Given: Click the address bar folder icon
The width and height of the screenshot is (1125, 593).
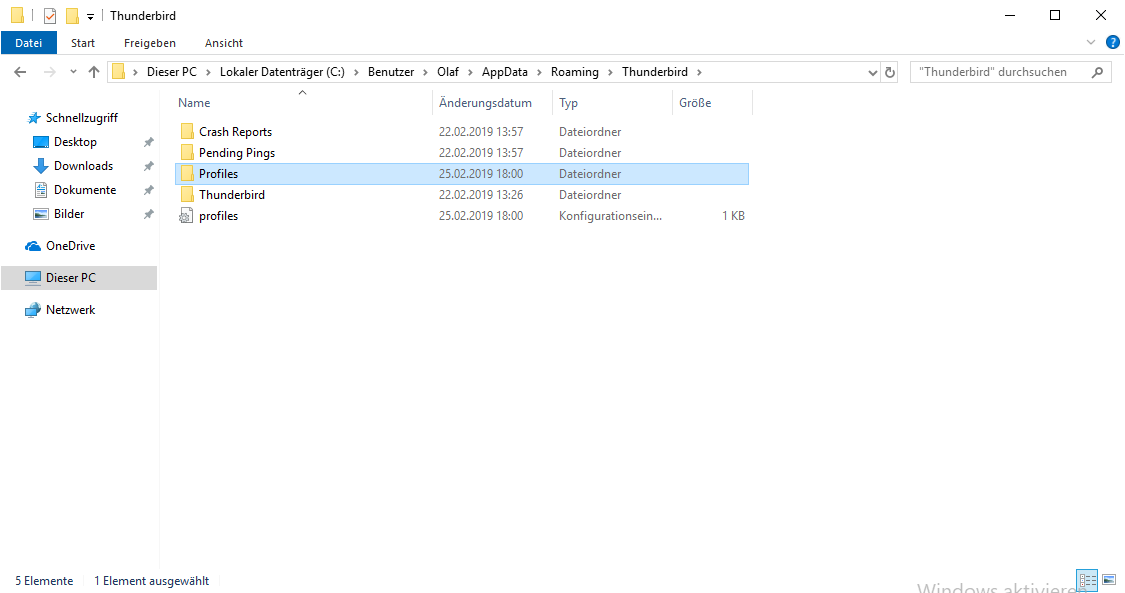Looking at the screenshot, I should click(x=118, y=72).
